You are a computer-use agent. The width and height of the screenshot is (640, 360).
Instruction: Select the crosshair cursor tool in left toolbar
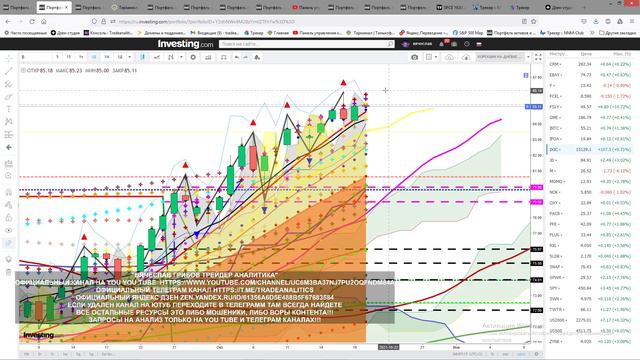[9, 58]
